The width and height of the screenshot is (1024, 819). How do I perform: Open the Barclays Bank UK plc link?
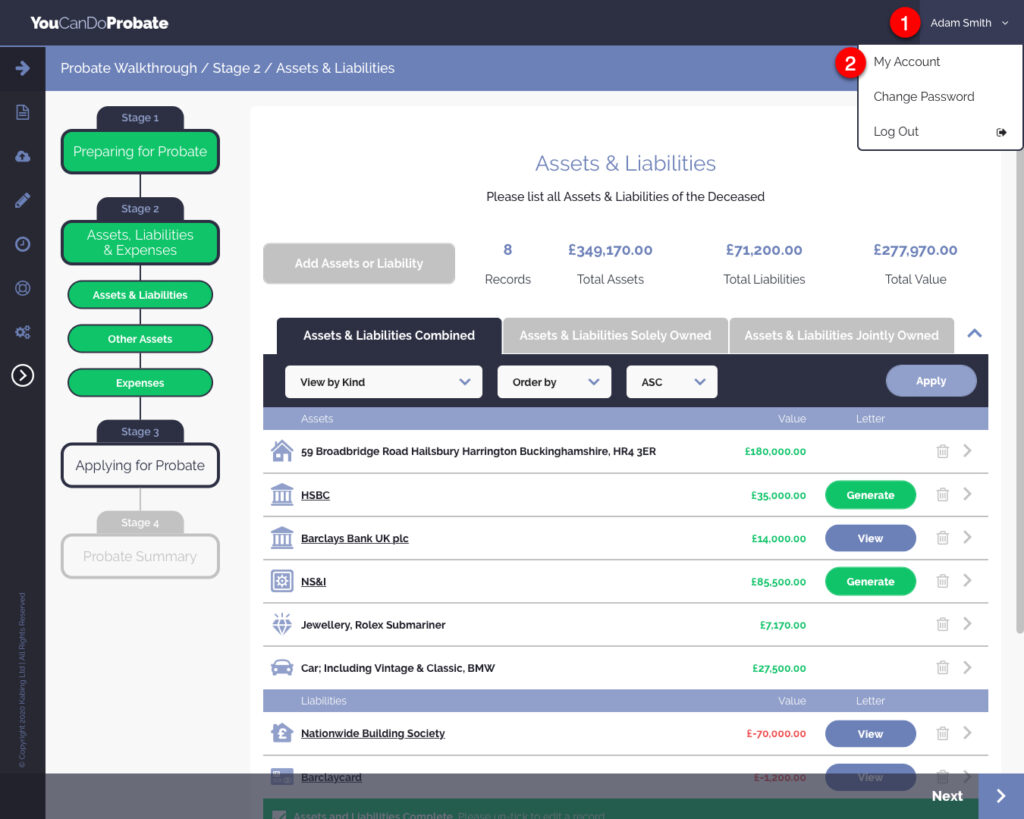point(354,538)
